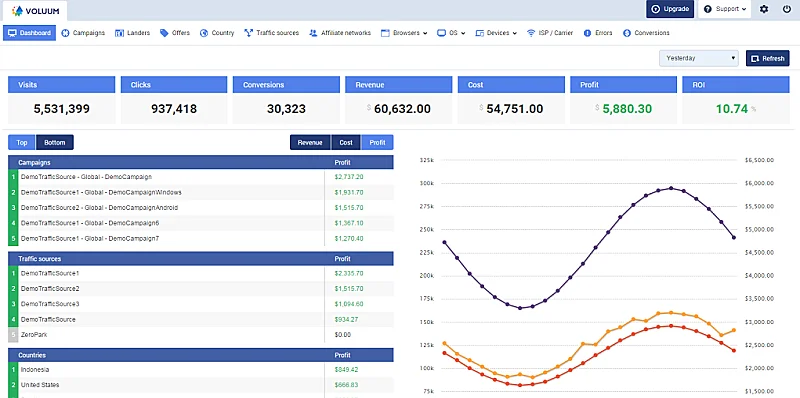Expand the Browsers dropdown menu
Viewport: 800px width, 398px height.
[x=404, y=33]
